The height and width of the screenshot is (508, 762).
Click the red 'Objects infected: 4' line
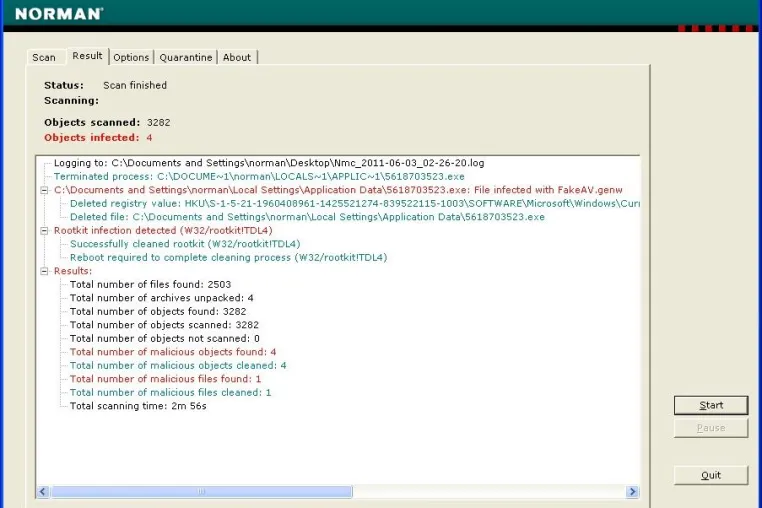click(x=98, y=138)
